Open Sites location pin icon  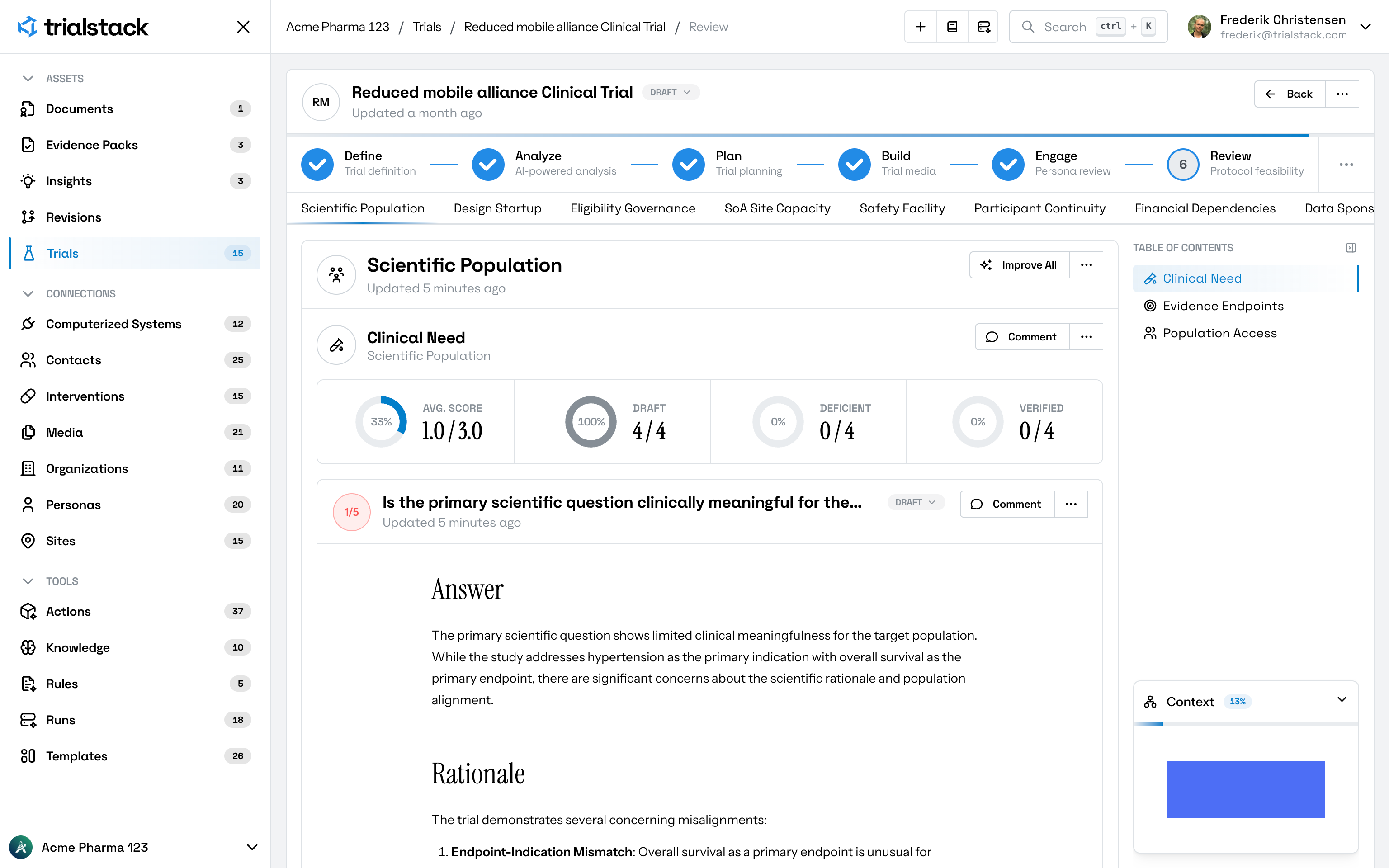pyautogui.click(x=28, y=541)
